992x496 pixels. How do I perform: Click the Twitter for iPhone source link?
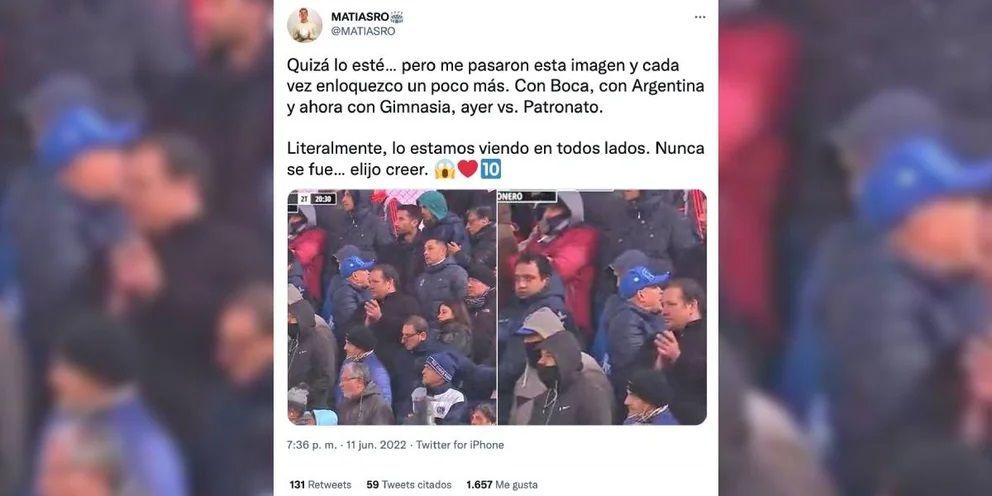click(460, 445)
